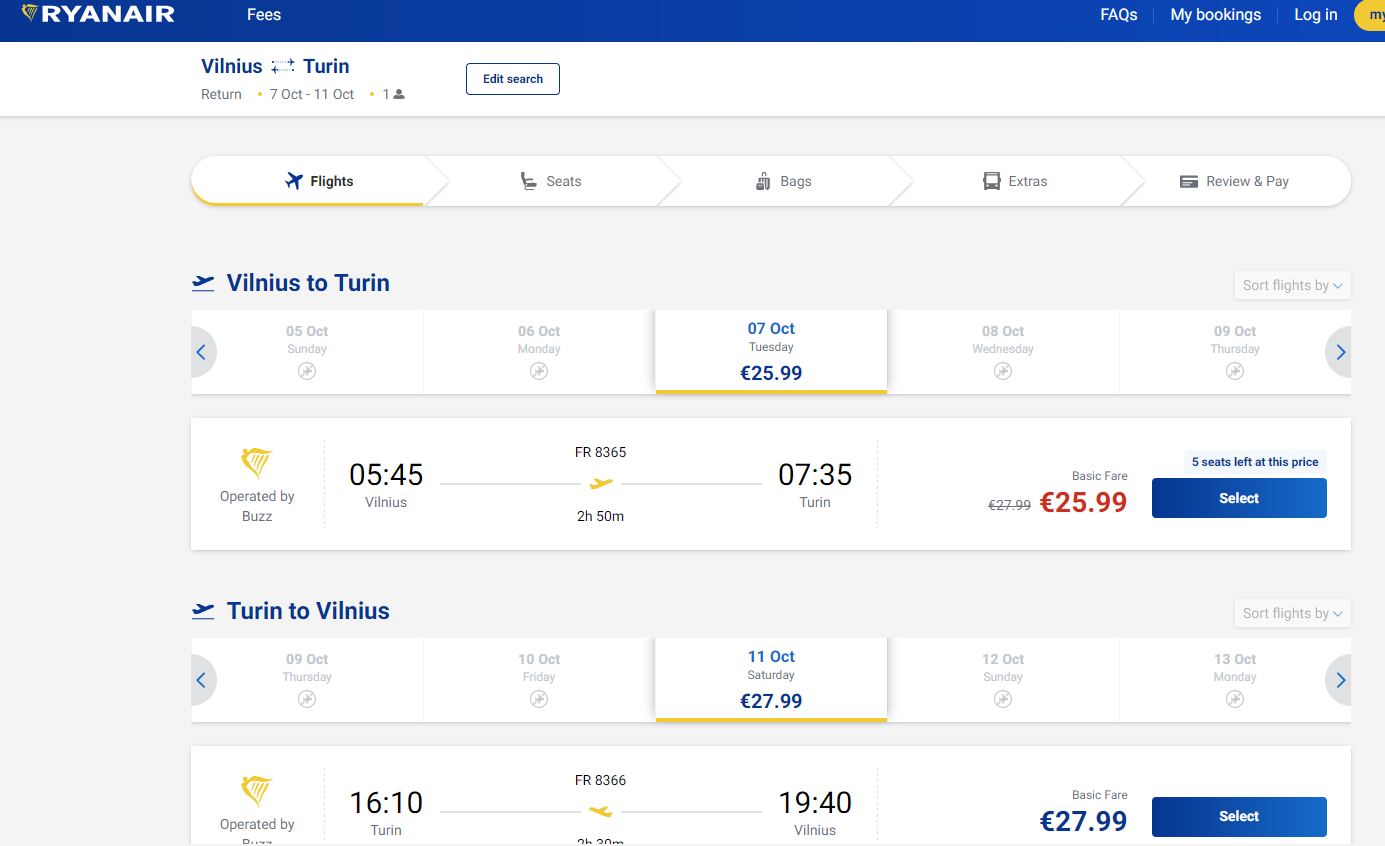Select the Extras step tab

(1015, 181)
